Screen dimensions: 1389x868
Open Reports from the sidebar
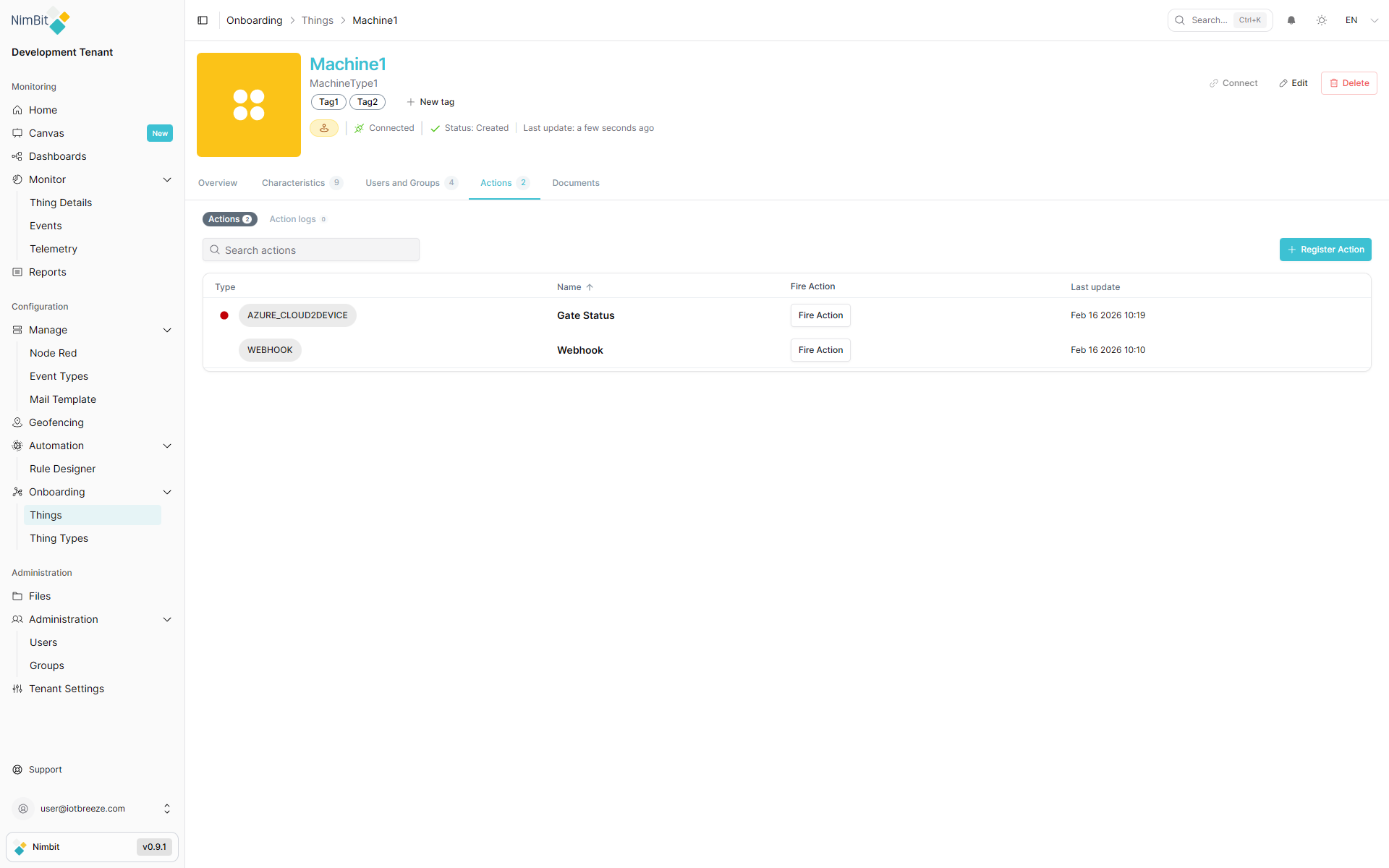[x=47, y=271]
